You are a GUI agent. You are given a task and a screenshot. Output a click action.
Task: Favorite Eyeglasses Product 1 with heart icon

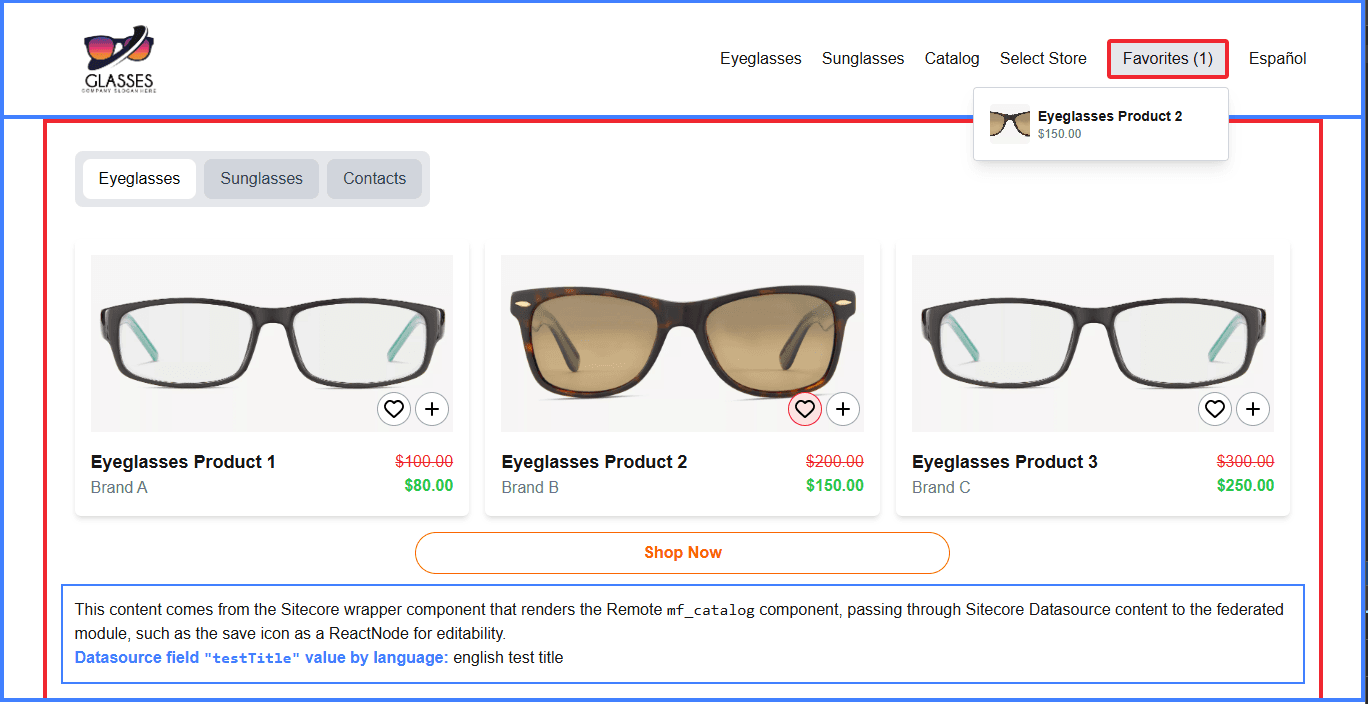pyautogui.click(x=394, y=409)
